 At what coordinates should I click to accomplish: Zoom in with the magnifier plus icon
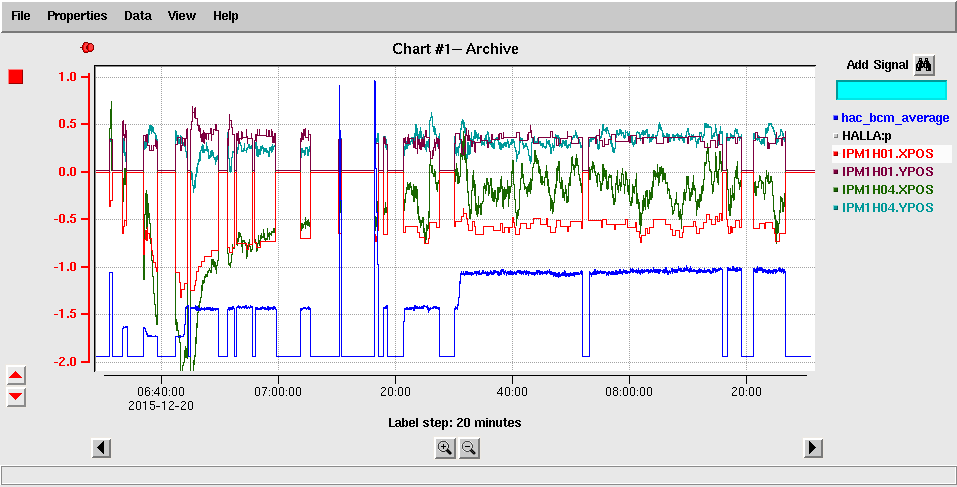(x=445, y=449)
